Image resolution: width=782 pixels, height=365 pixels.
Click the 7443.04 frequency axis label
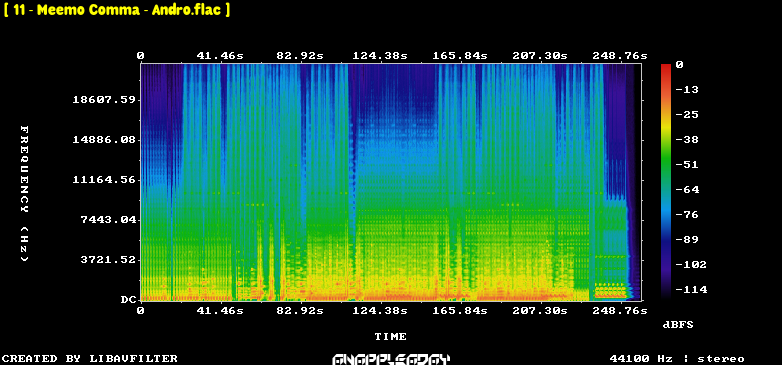click(x=108, y=219)
